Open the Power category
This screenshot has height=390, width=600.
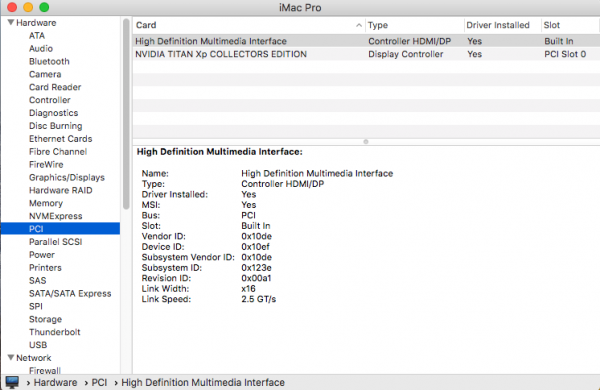tap(42, 255)
